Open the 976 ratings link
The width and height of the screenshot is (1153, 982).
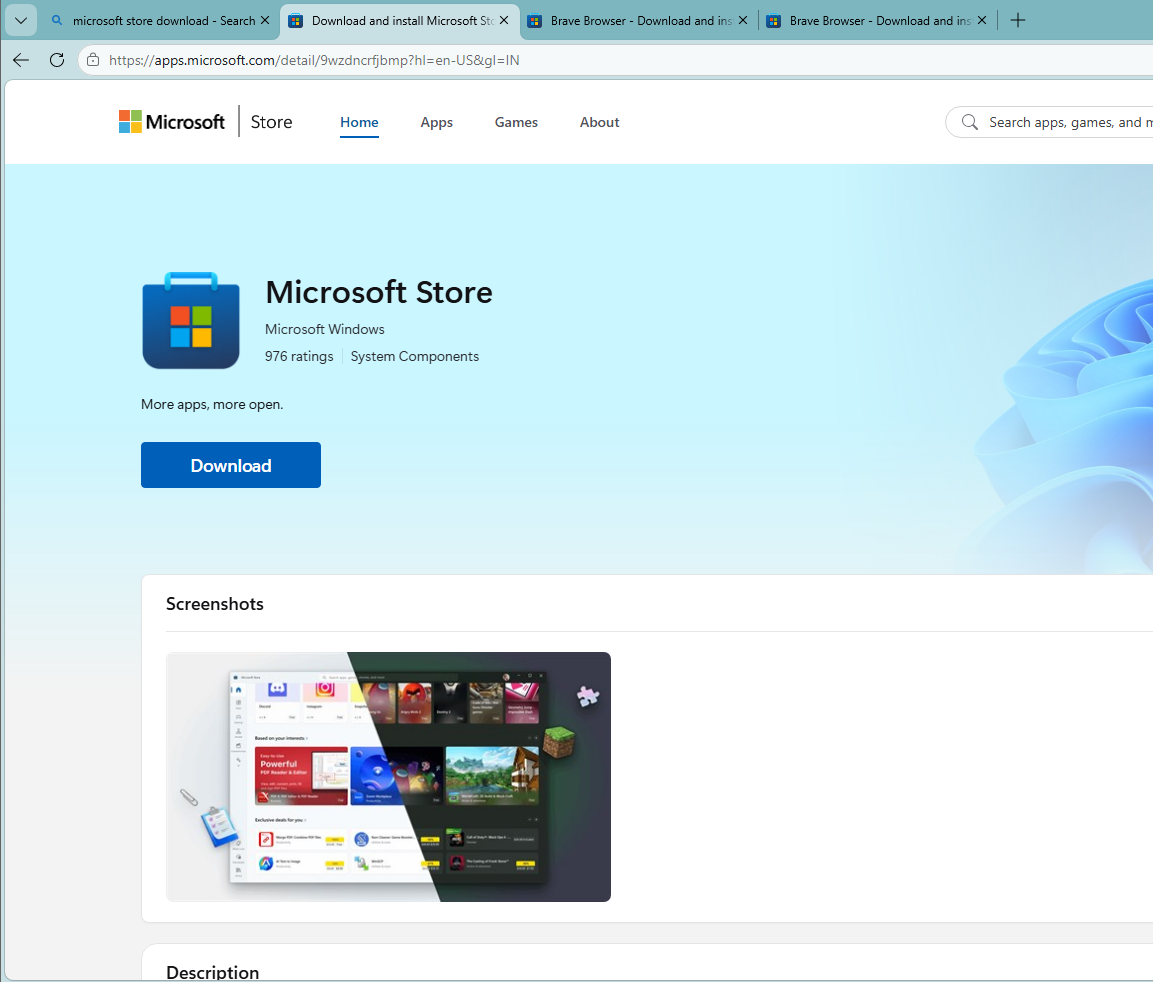(x=298, y=356)
